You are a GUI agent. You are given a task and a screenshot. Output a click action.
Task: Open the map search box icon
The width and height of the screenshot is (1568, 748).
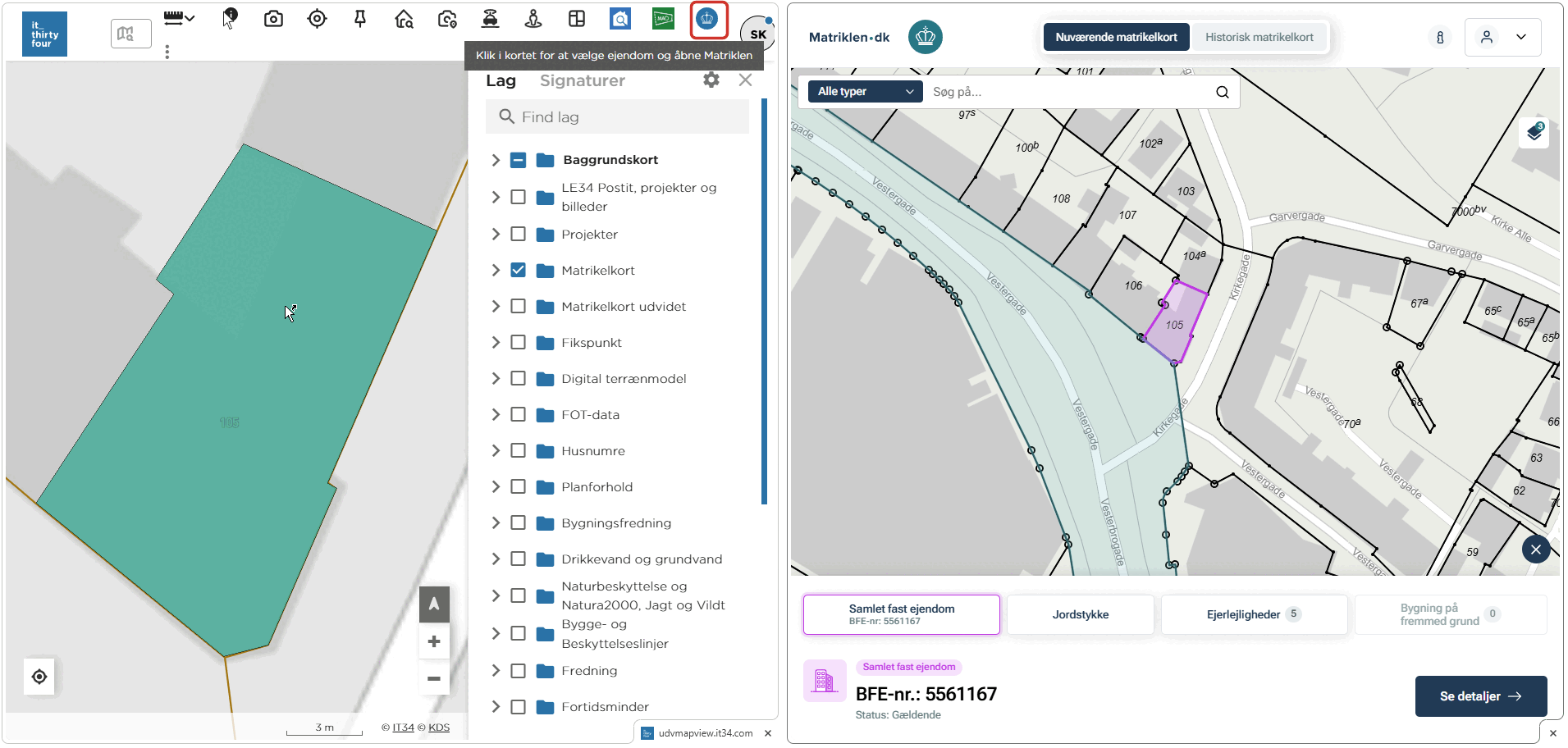(x=130, y=34)
